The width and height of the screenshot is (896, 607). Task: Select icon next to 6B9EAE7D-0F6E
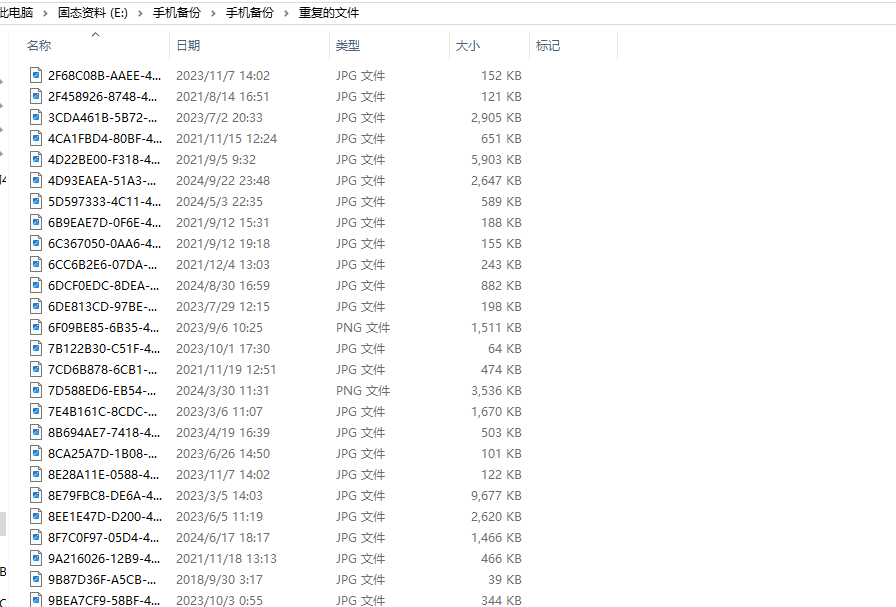(x=36, y=222)
